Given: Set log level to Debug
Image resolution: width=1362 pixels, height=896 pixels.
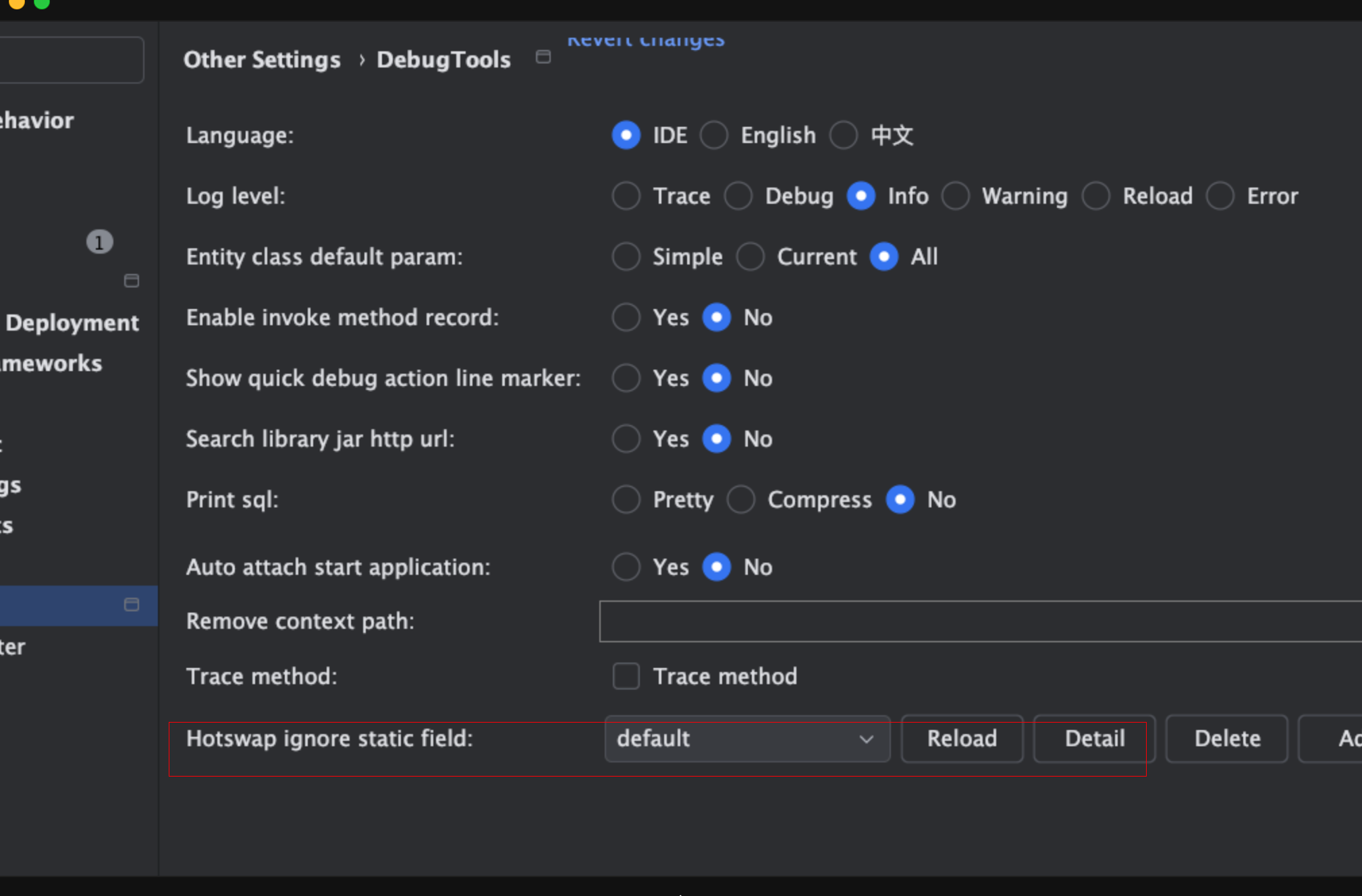Looking at the screenshot, I should point(738,196).
